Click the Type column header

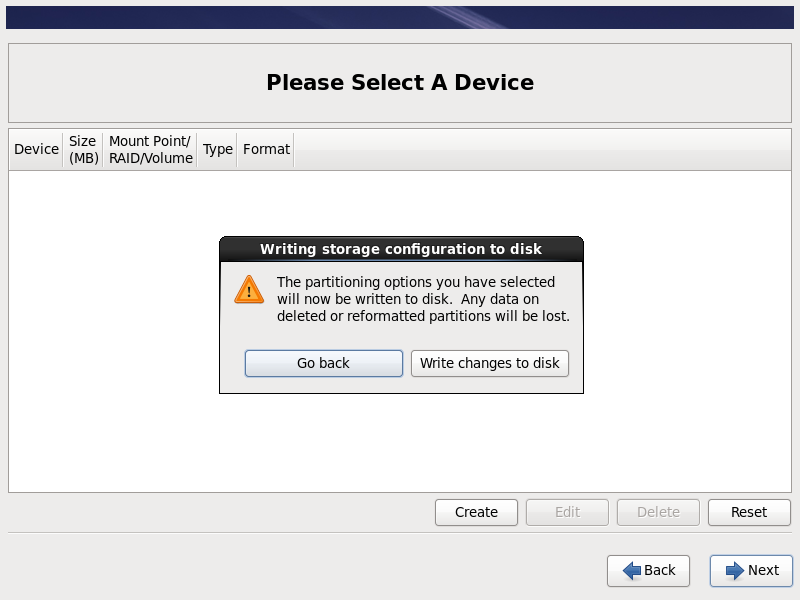217,149
